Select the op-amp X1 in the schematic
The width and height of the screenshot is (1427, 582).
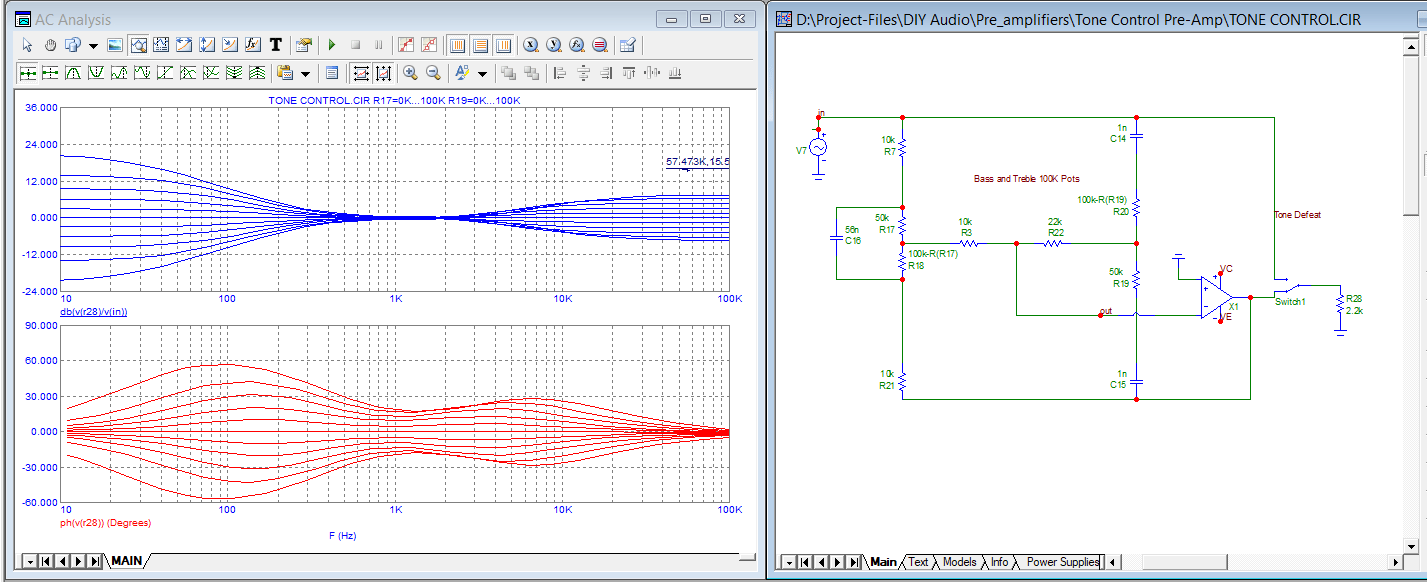[x=1217, y=297]
